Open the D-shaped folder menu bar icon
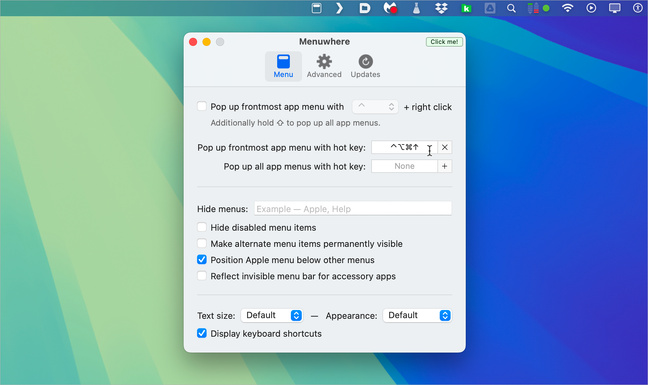The height and width of the screenshot is (385, 648). click(364, 8)
